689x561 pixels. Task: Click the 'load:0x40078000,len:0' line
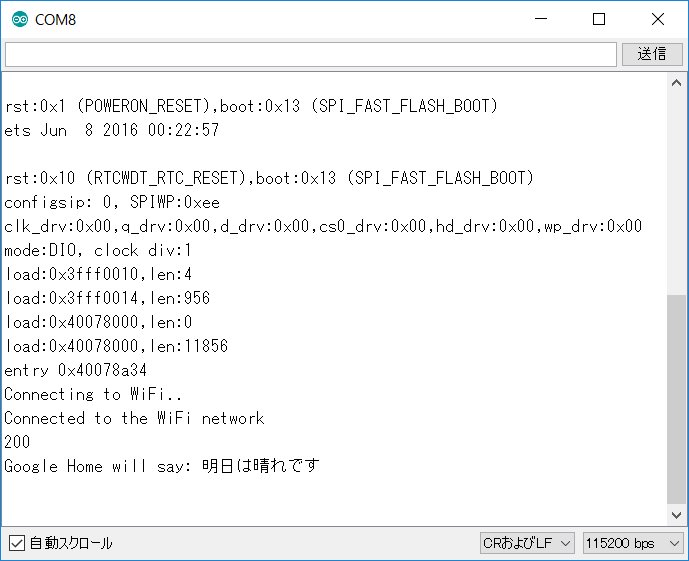pos(98,322)
